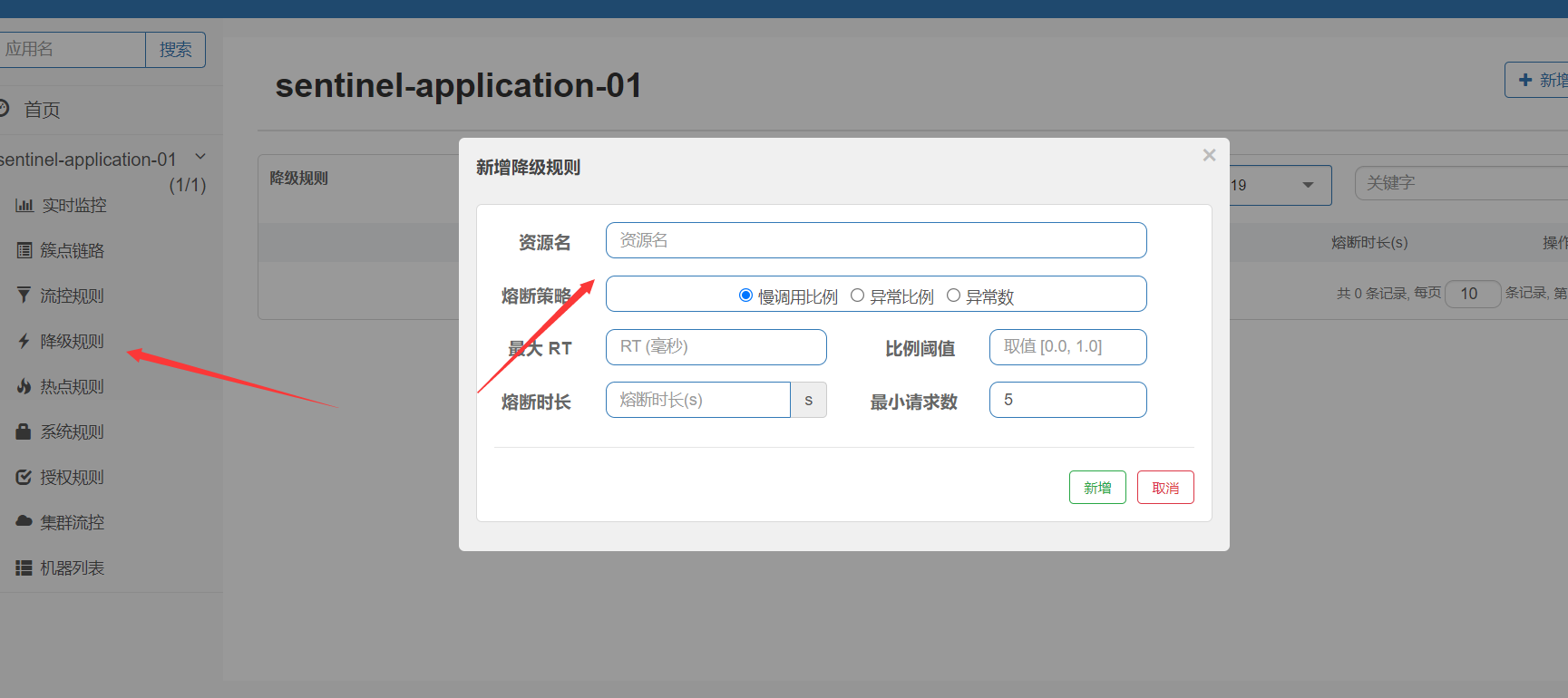
Task: Click into the 资源名 input field
Action: point(876,240)
